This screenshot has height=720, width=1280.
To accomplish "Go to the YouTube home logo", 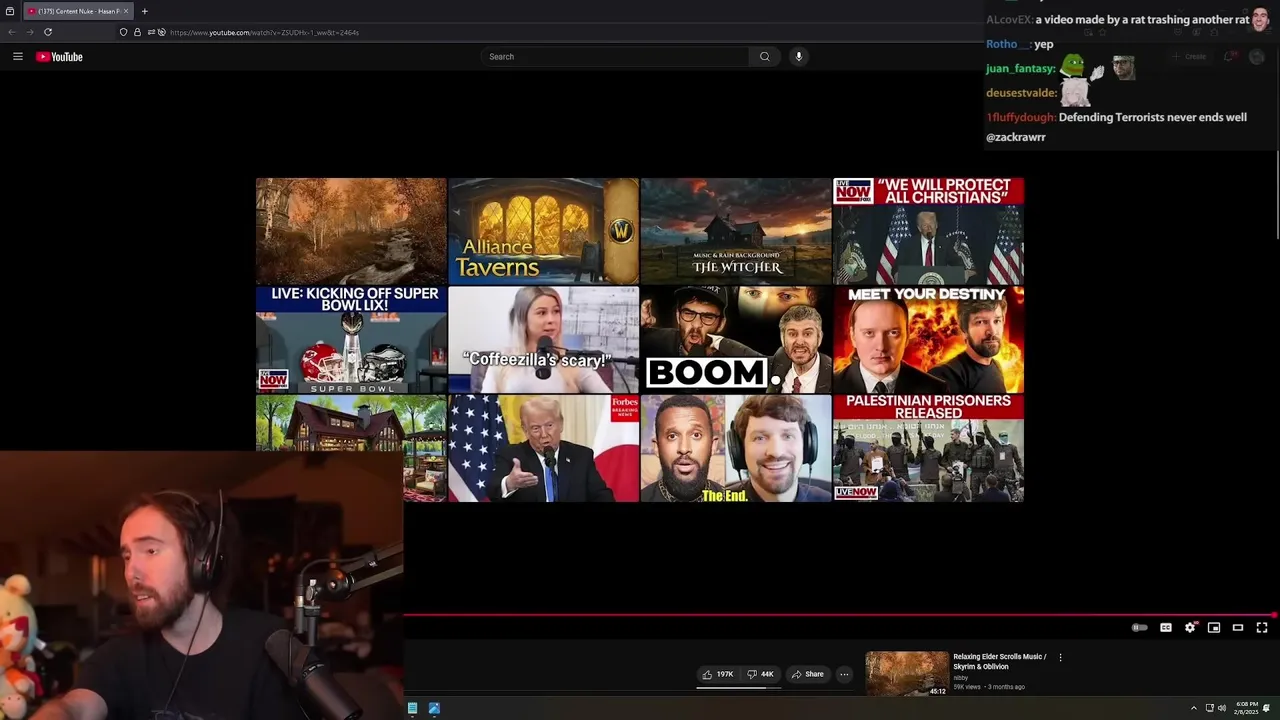I will [59, 57].
